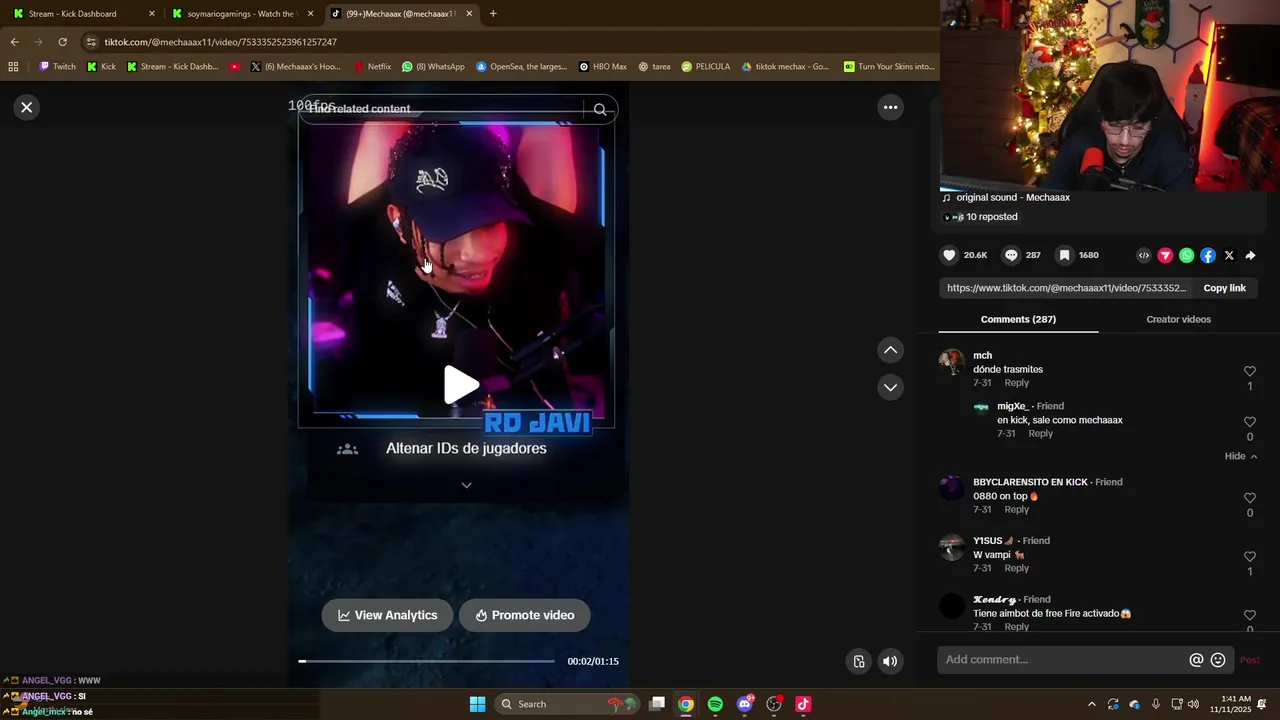Click View Analytics button
The width and height of the screenshot is (1280, 720).
click(x=387, y=615)
